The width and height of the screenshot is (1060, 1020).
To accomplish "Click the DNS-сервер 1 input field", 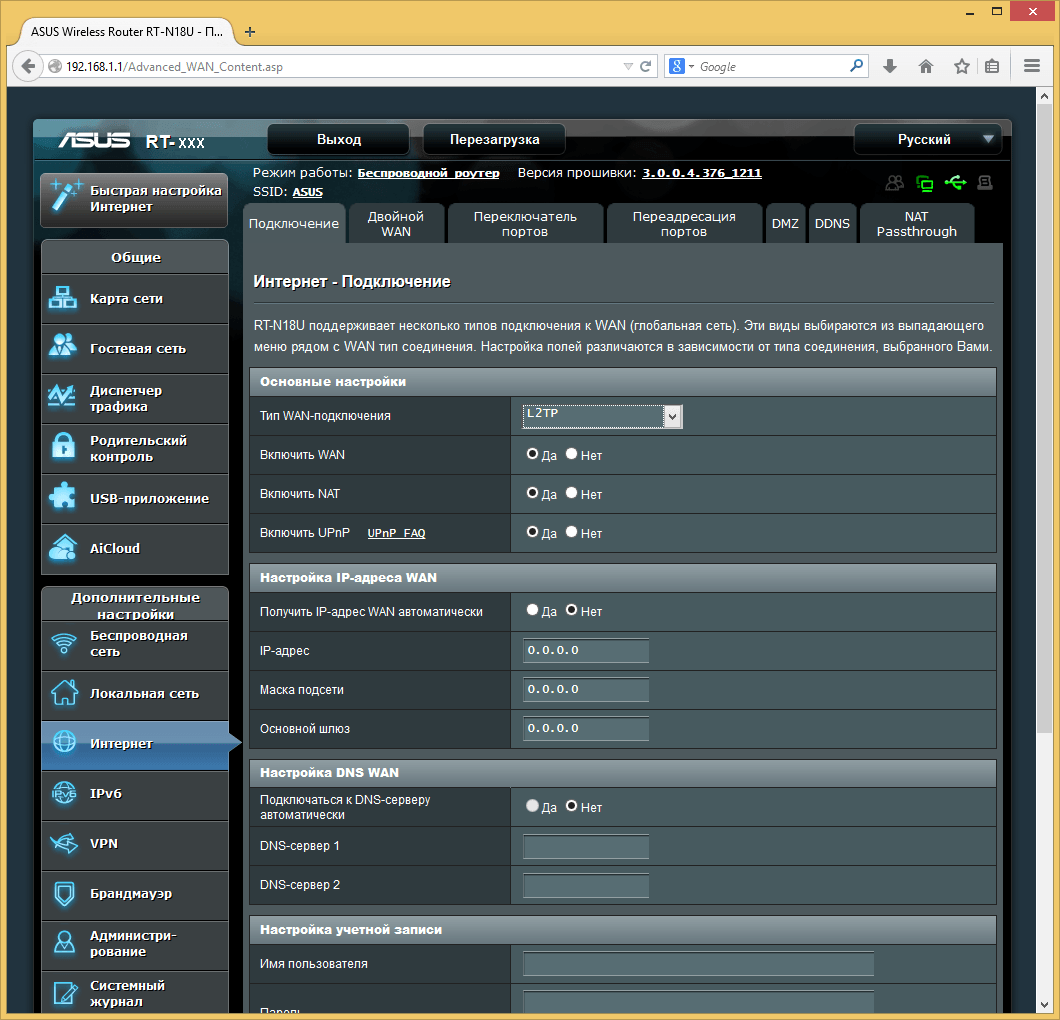I will (586, 847).
